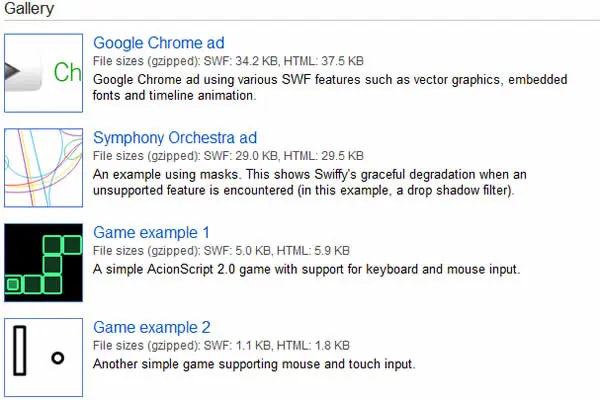Click the green 'Ch' text in Chrome thumbnail

pyautogui.click(x=67, y=72)
